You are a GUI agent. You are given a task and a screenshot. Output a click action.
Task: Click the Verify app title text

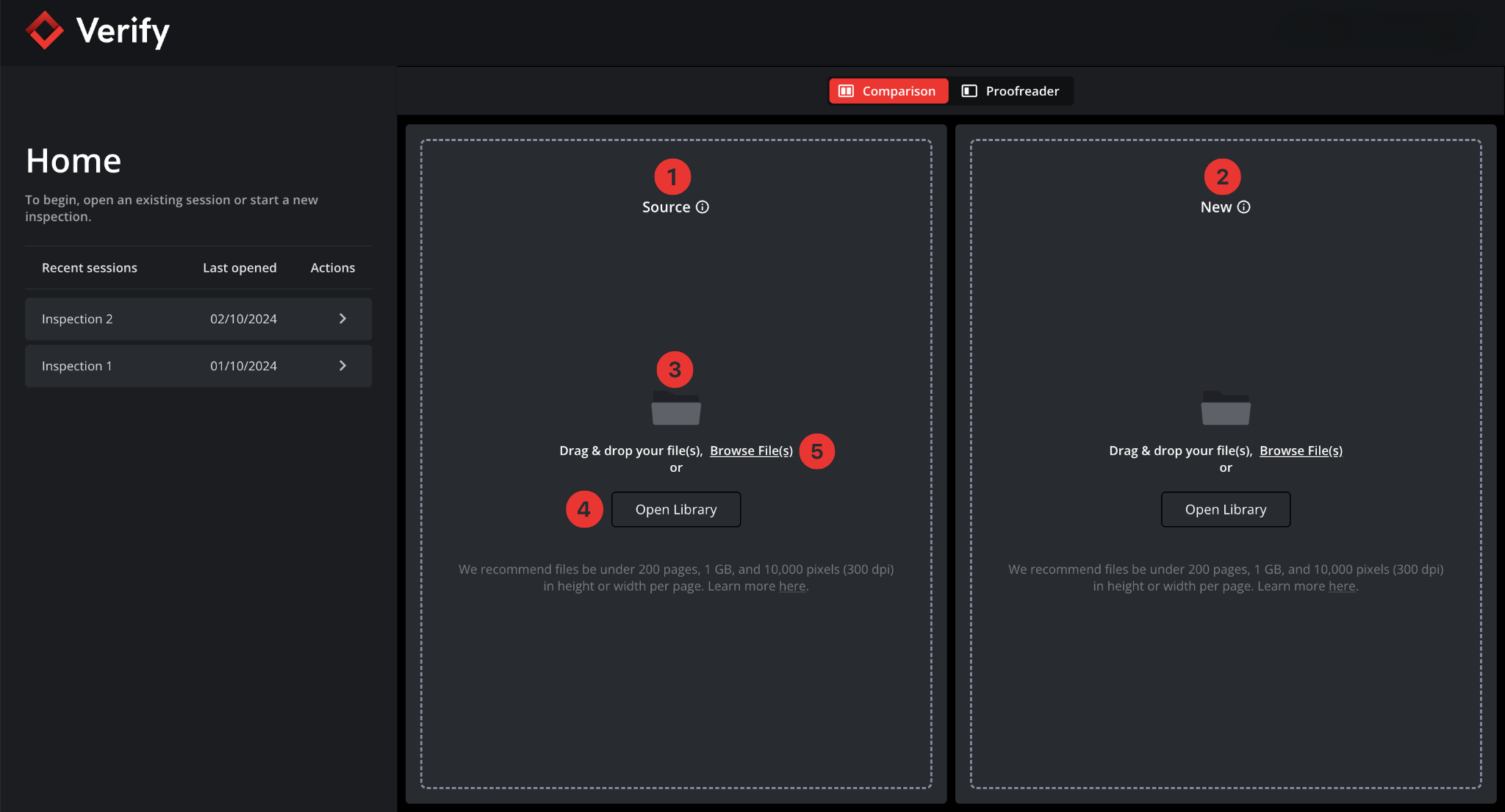[x=123, y=31]
